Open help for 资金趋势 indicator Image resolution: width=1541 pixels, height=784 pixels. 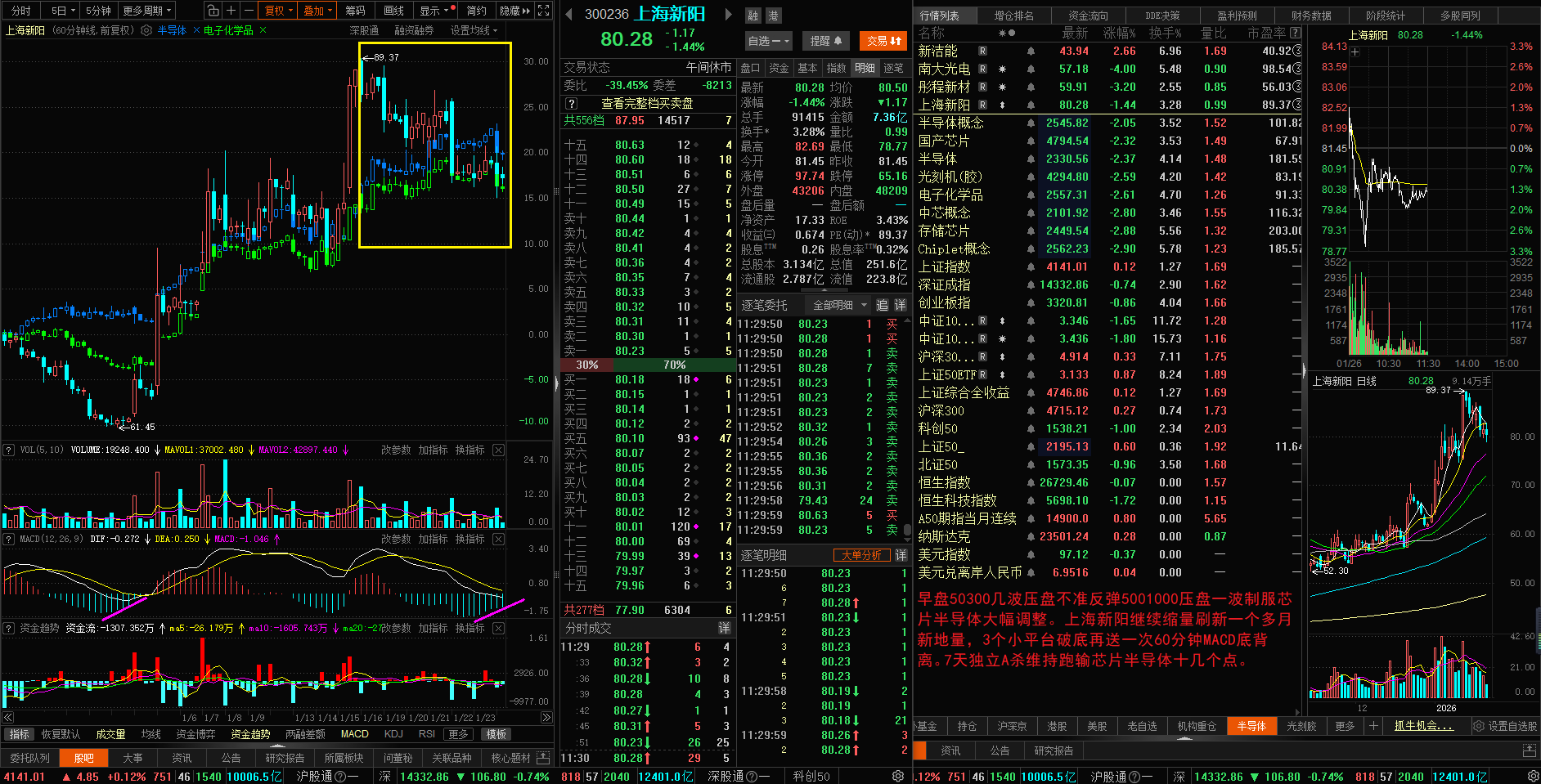[x=9, y=628]
